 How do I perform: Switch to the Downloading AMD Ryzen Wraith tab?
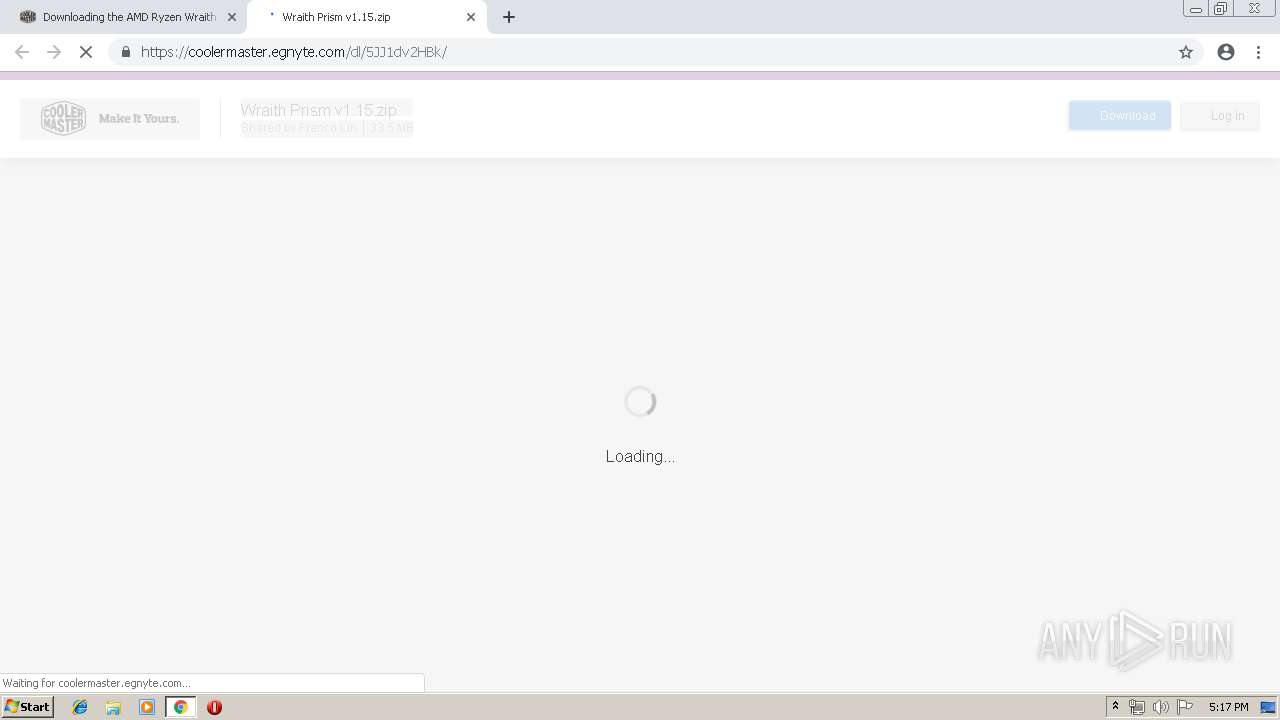pos(128,17)
